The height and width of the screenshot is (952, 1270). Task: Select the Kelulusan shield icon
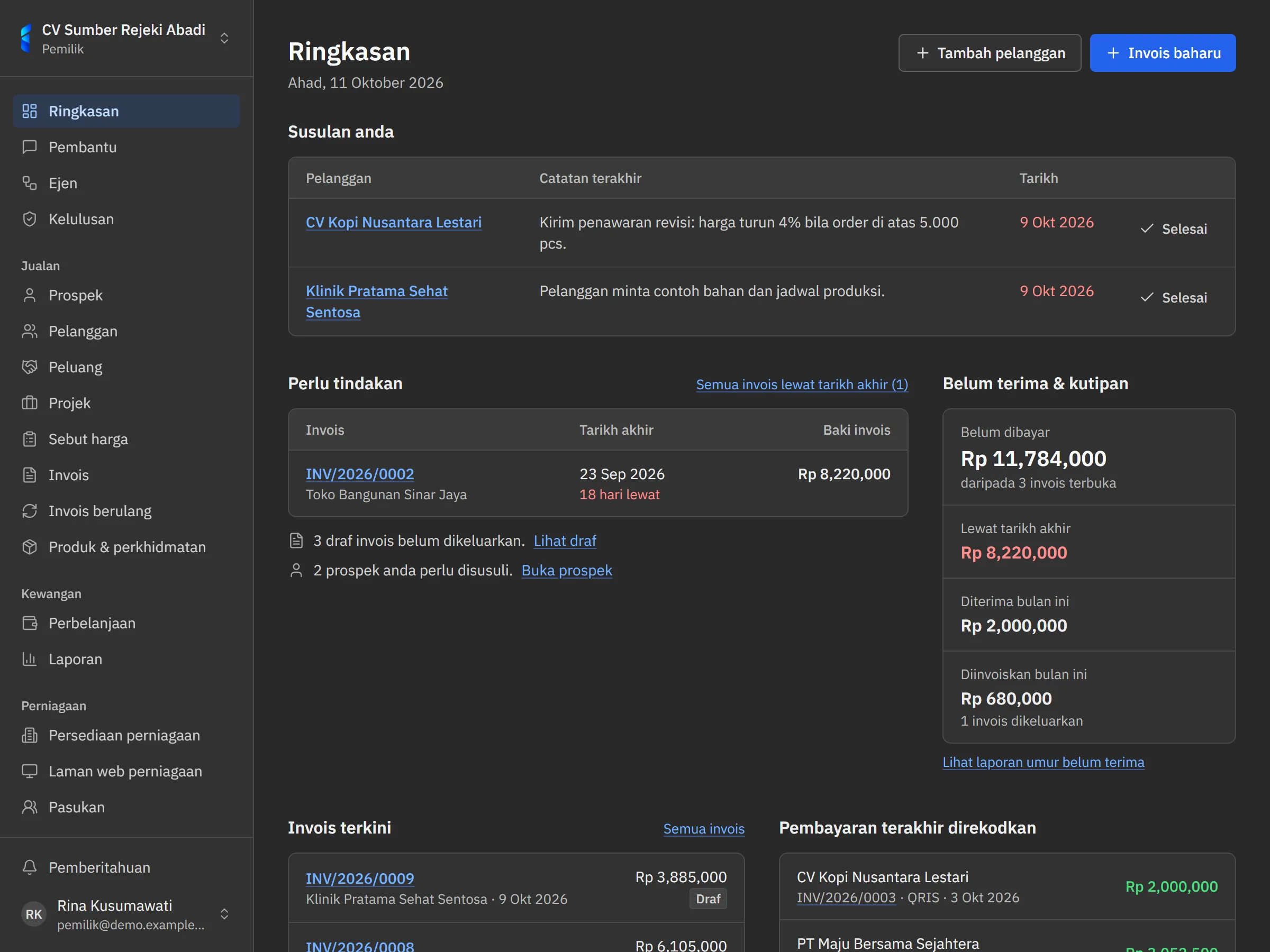click(29, 219)
